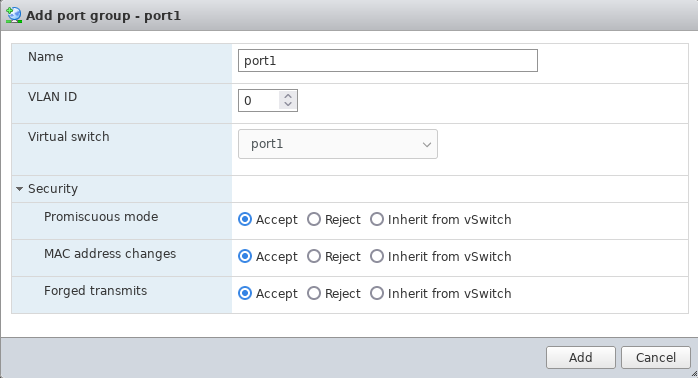This screenshot has height=378, width=698.
Task: Select Accept for Promiscuous mode
Action: click(245, 219)
